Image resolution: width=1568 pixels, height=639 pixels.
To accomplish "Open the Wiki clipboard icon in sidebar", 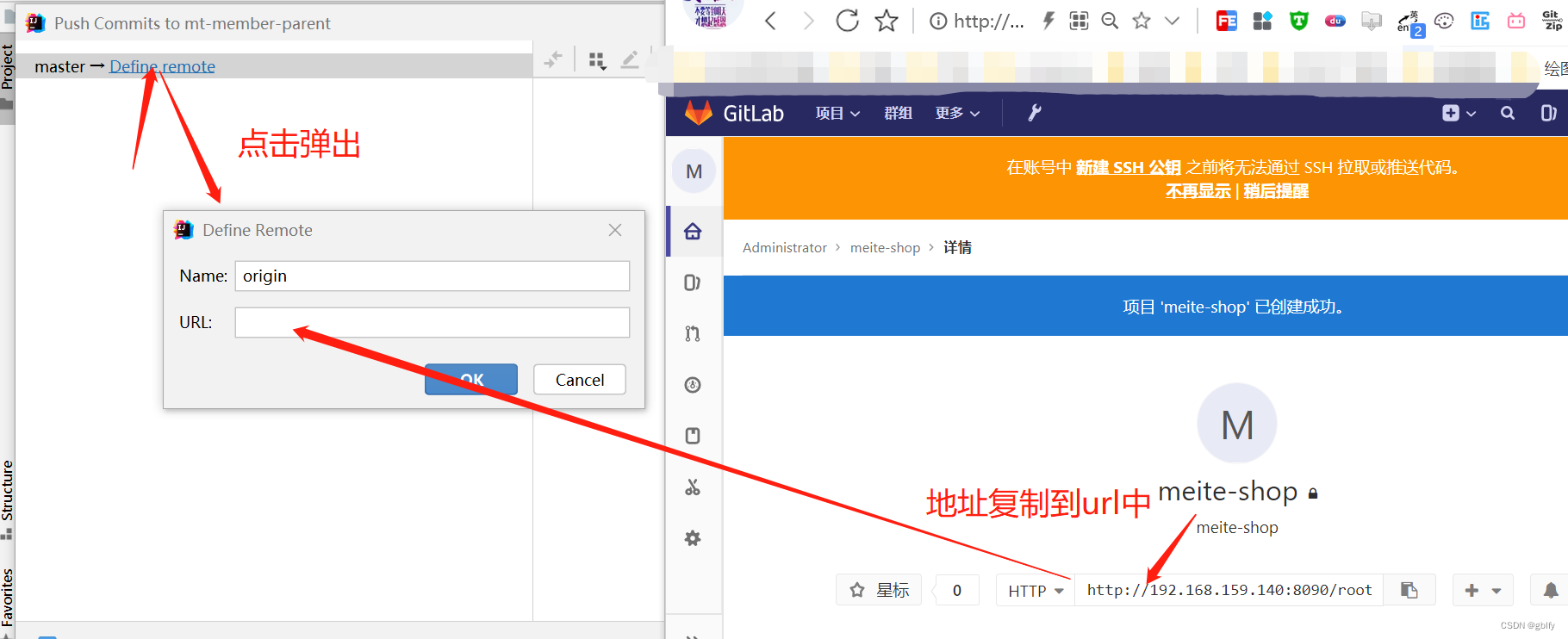I will pos(693,436).
